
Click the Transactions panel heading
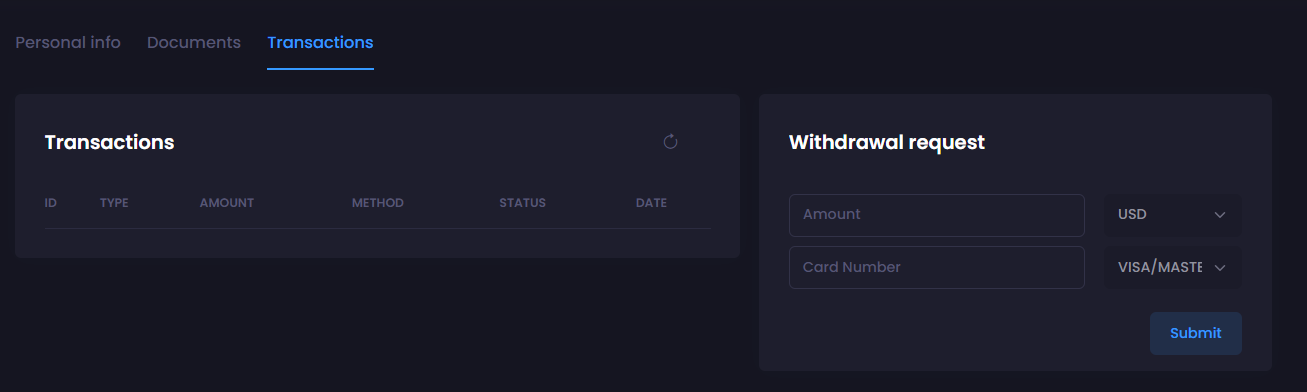pos(110,142)
